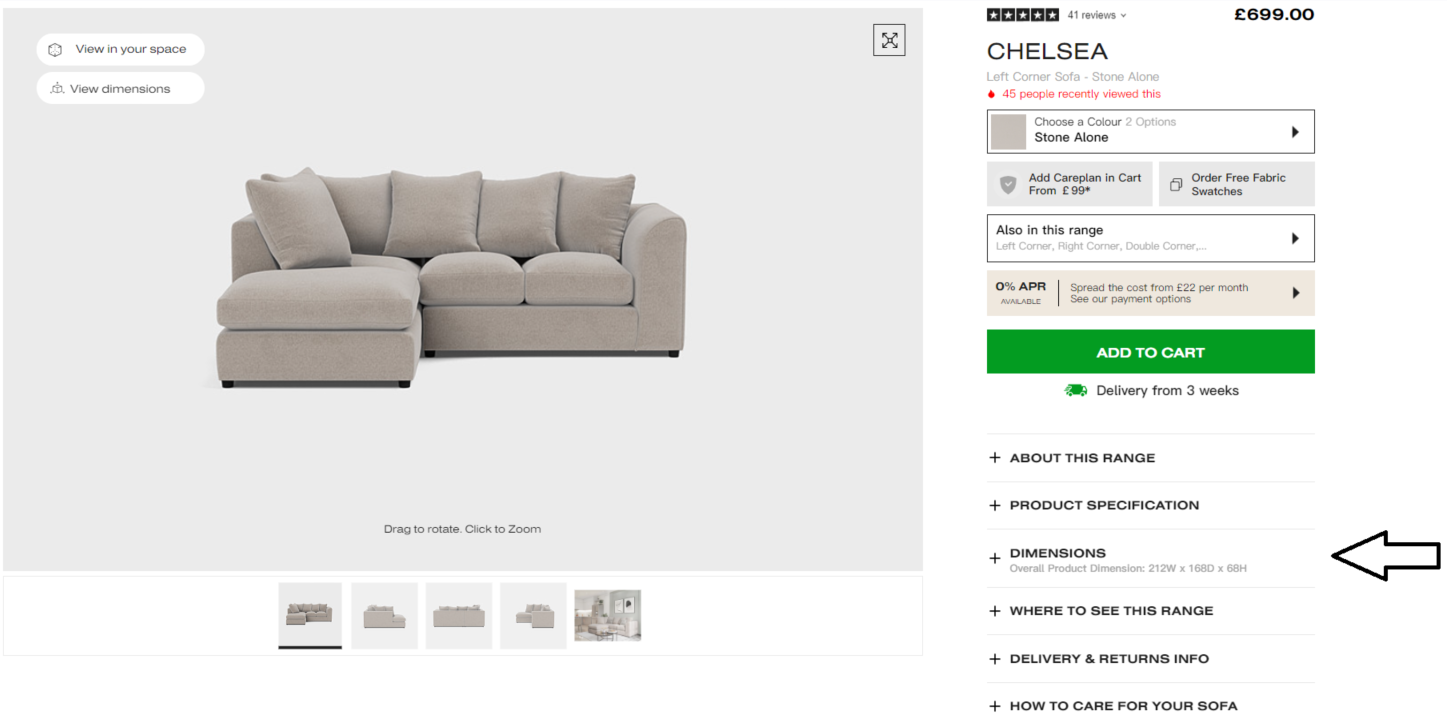Expand the 0% APR payment options
The width and height of the screenshot is (1447, 720).
1150,293
